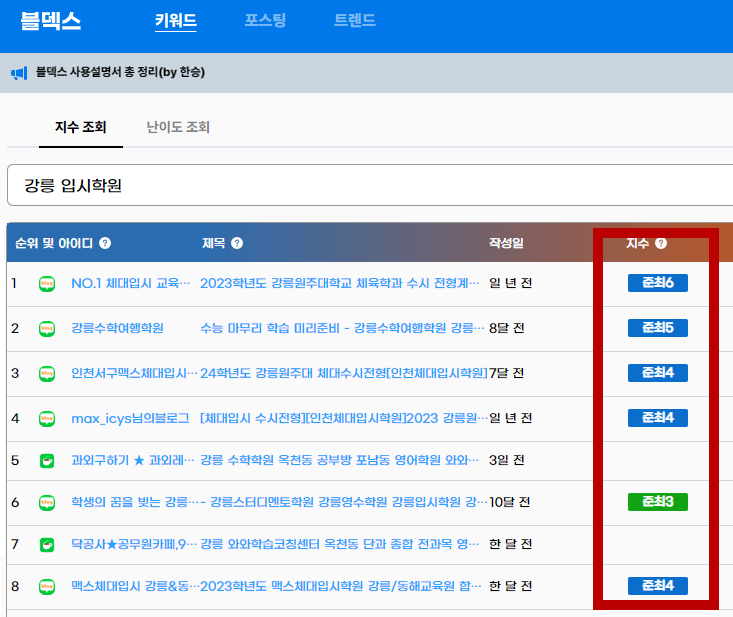Open blog ID 강릉수학여행학원
Screen dimensions: 733x617
(117, 328)
